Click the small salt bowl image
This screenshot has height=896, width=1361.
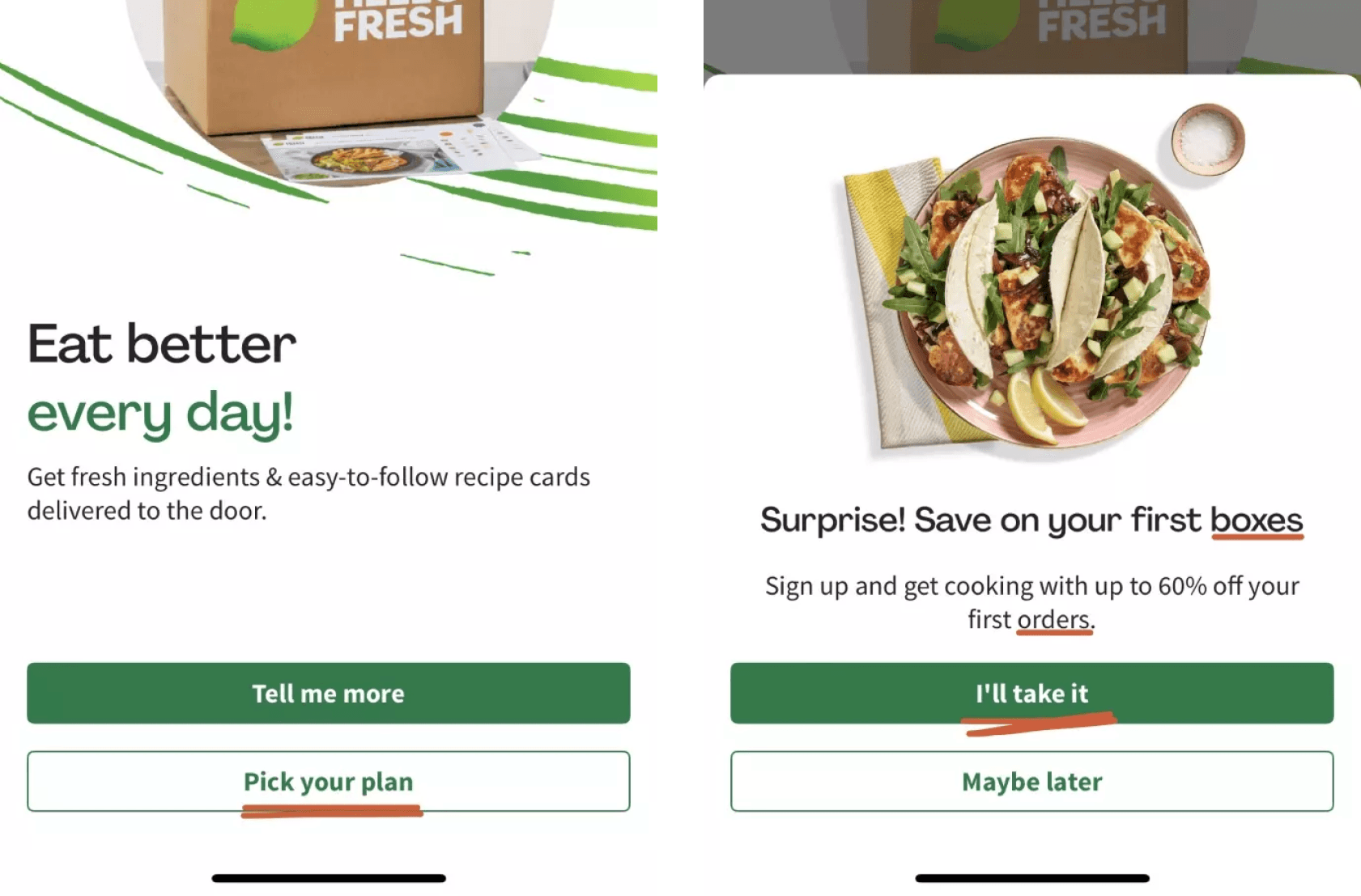pos(1207,139)
